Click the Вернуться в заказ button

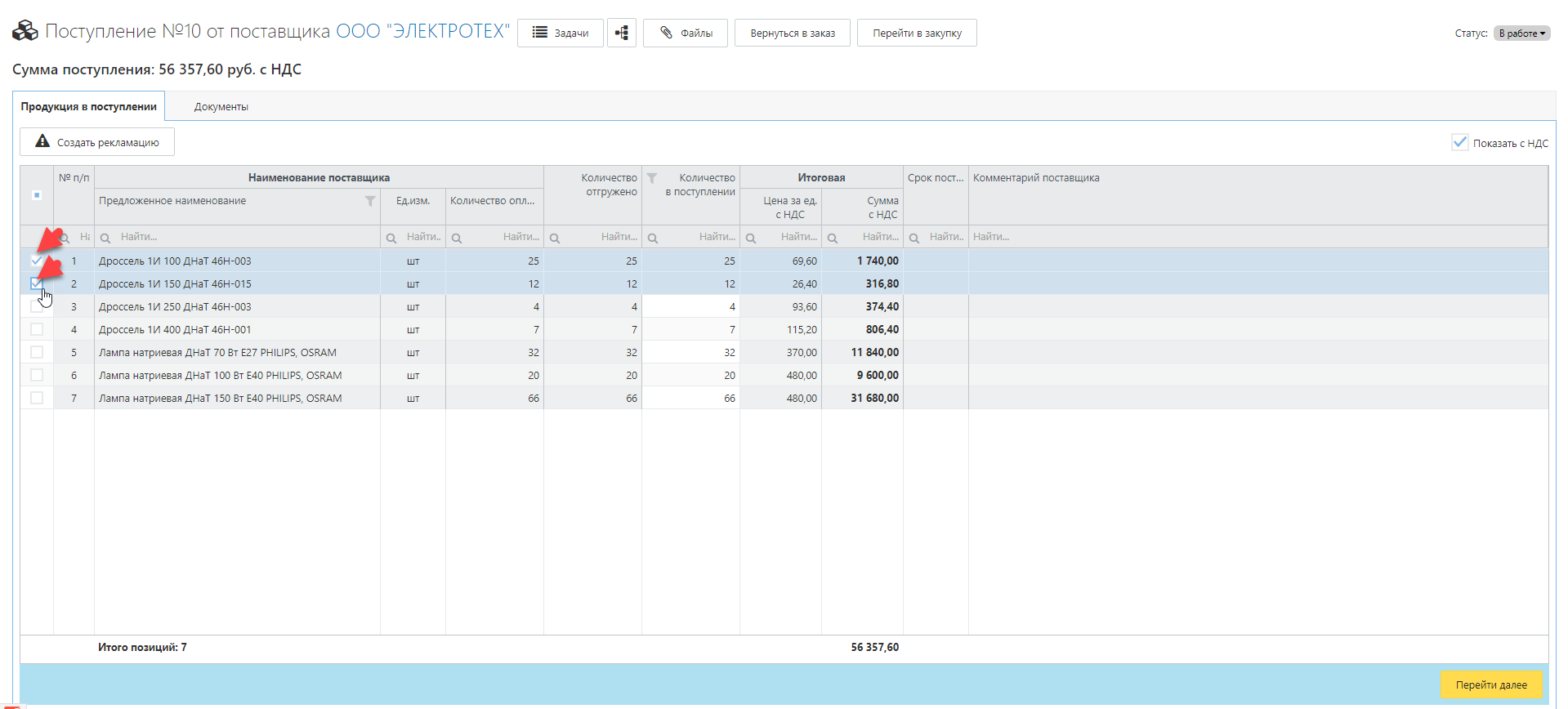click(x=792, y=33)
